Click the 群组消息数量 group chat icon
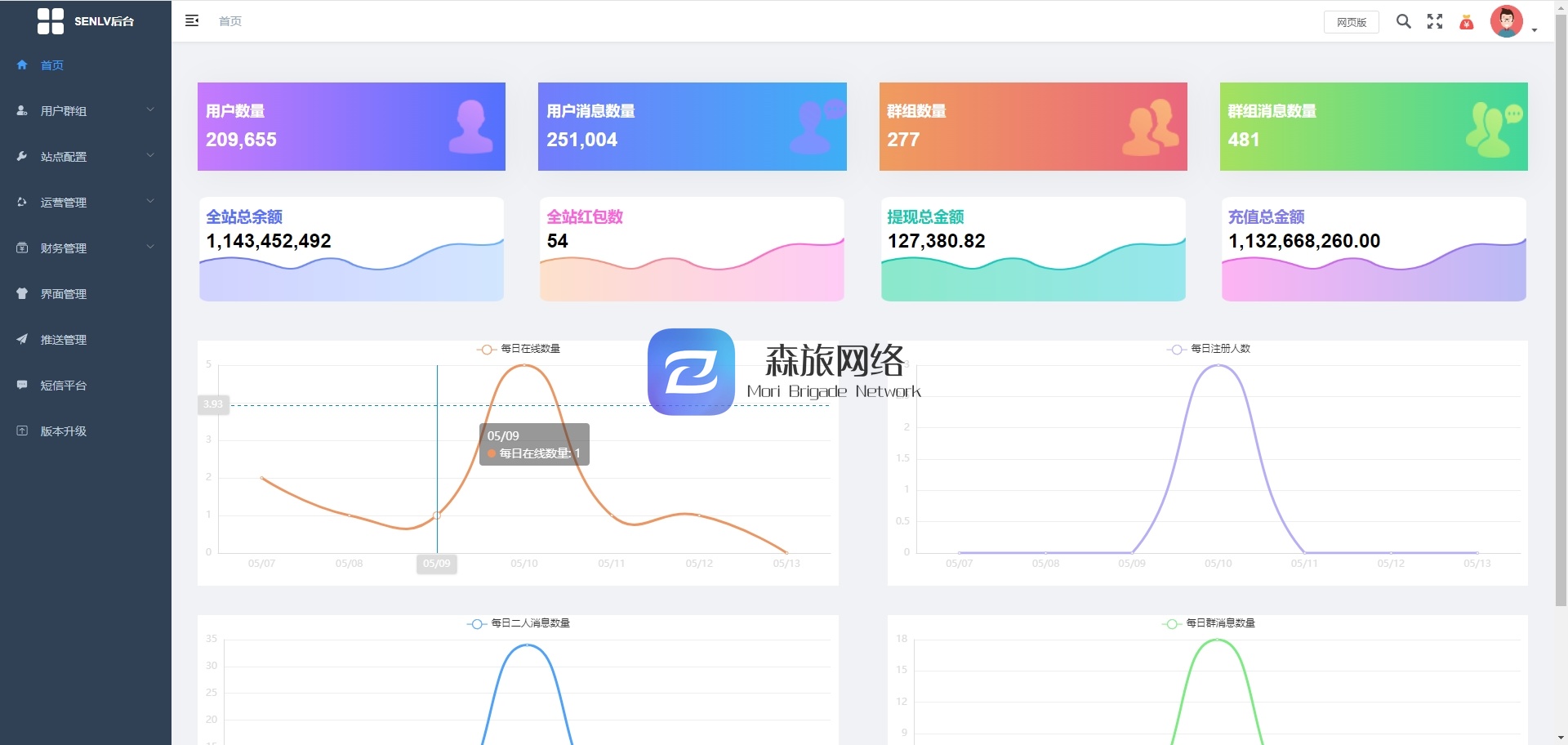This screenshot has height=745, width=1568. [1494, 128]
